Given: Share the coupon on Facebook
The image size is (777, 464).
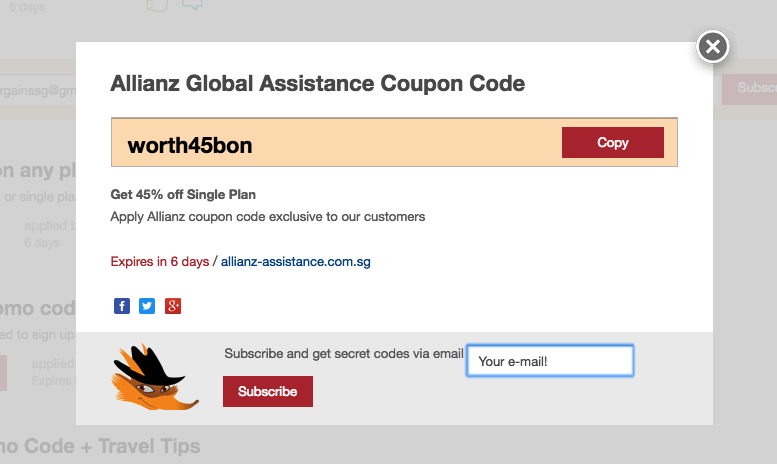Looking at the screenshot, I should (x=122, y=306).
